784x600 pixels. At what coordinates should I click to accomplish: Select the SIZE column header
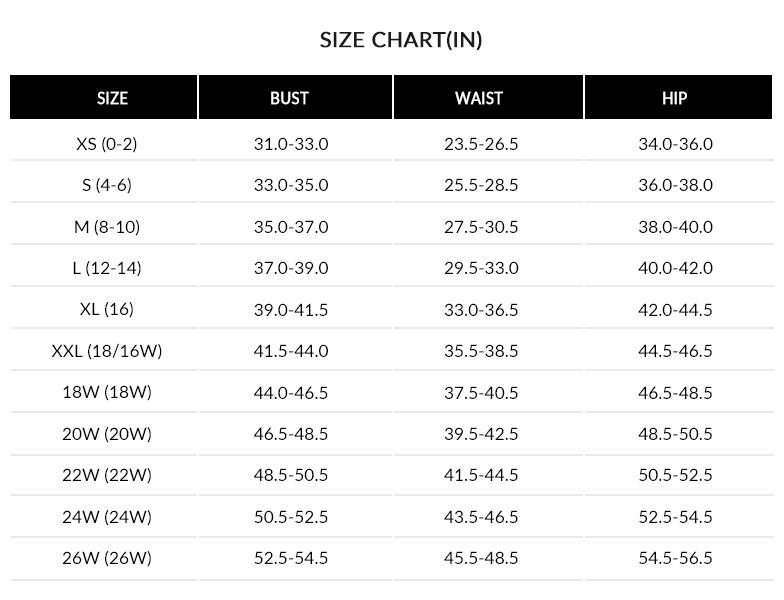(x=112, y=98)
